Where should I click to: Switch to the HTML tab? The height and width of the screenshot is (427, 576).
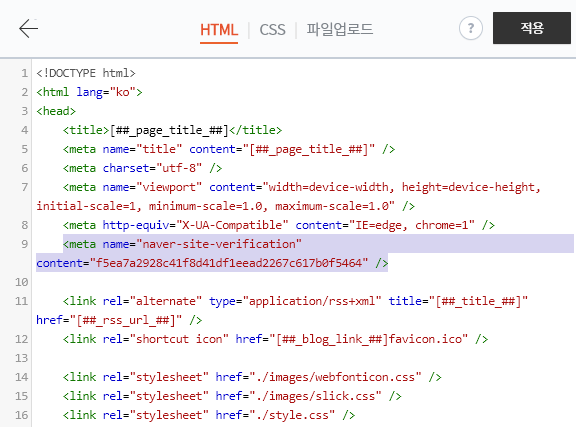219,30
